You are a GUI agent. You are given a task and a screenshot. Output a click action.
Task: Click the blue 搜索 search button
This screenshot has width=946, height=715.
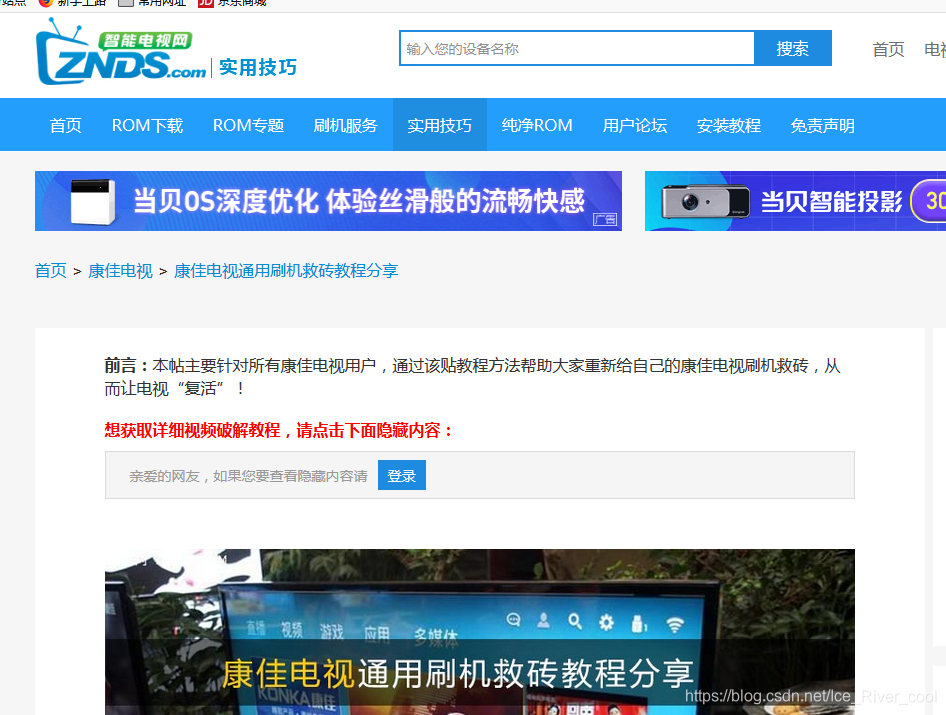pos(793,48)
